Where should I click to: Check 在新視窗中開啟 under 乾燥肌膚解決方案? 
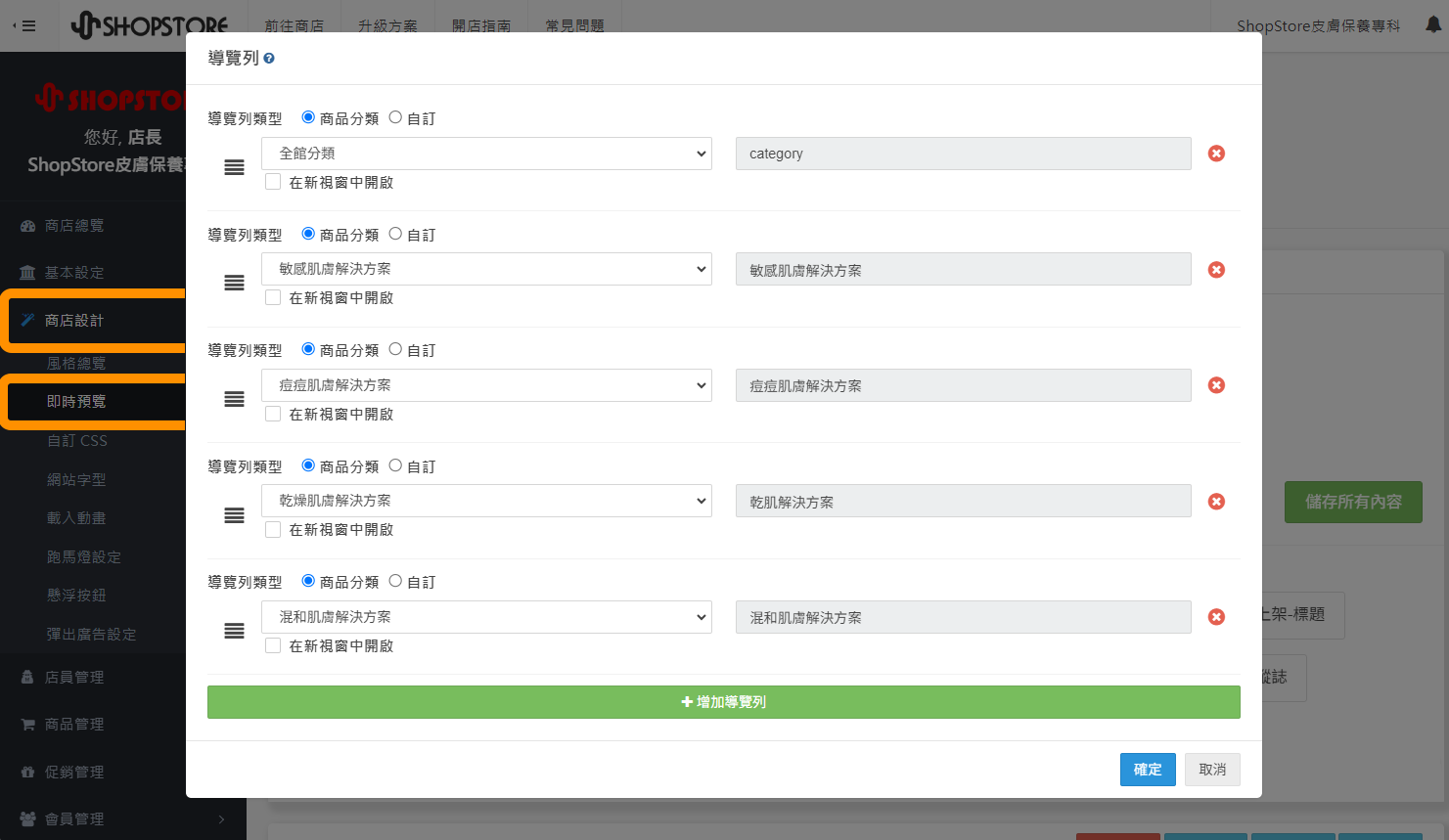(273, 529)
